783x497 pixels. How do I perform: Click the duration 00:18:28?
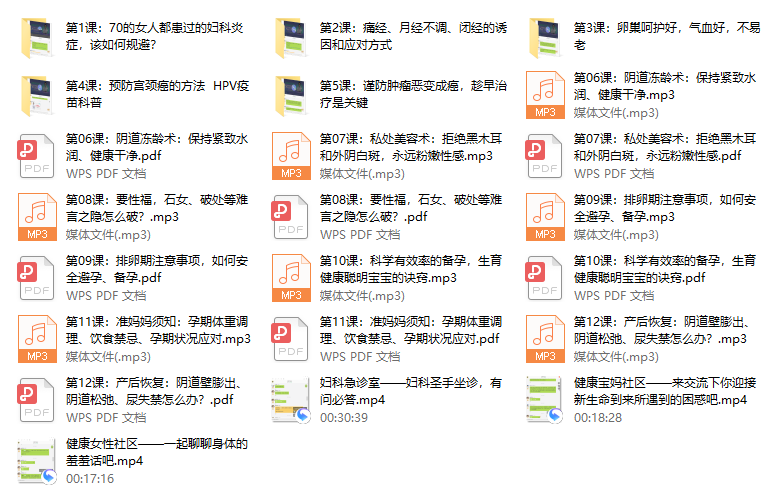[598, 418]
